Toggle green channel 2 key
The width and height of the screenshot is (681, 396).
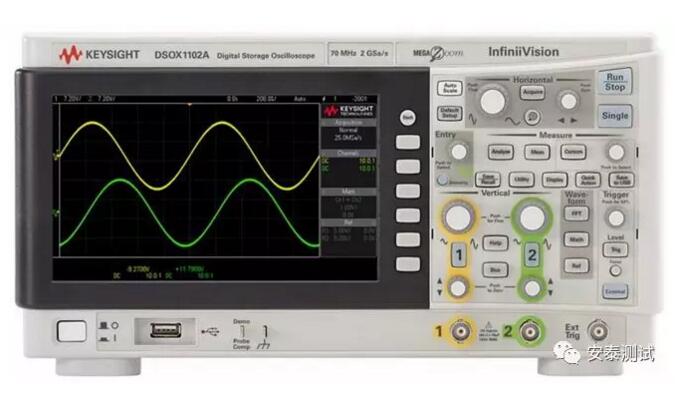[x=532, y=255]
